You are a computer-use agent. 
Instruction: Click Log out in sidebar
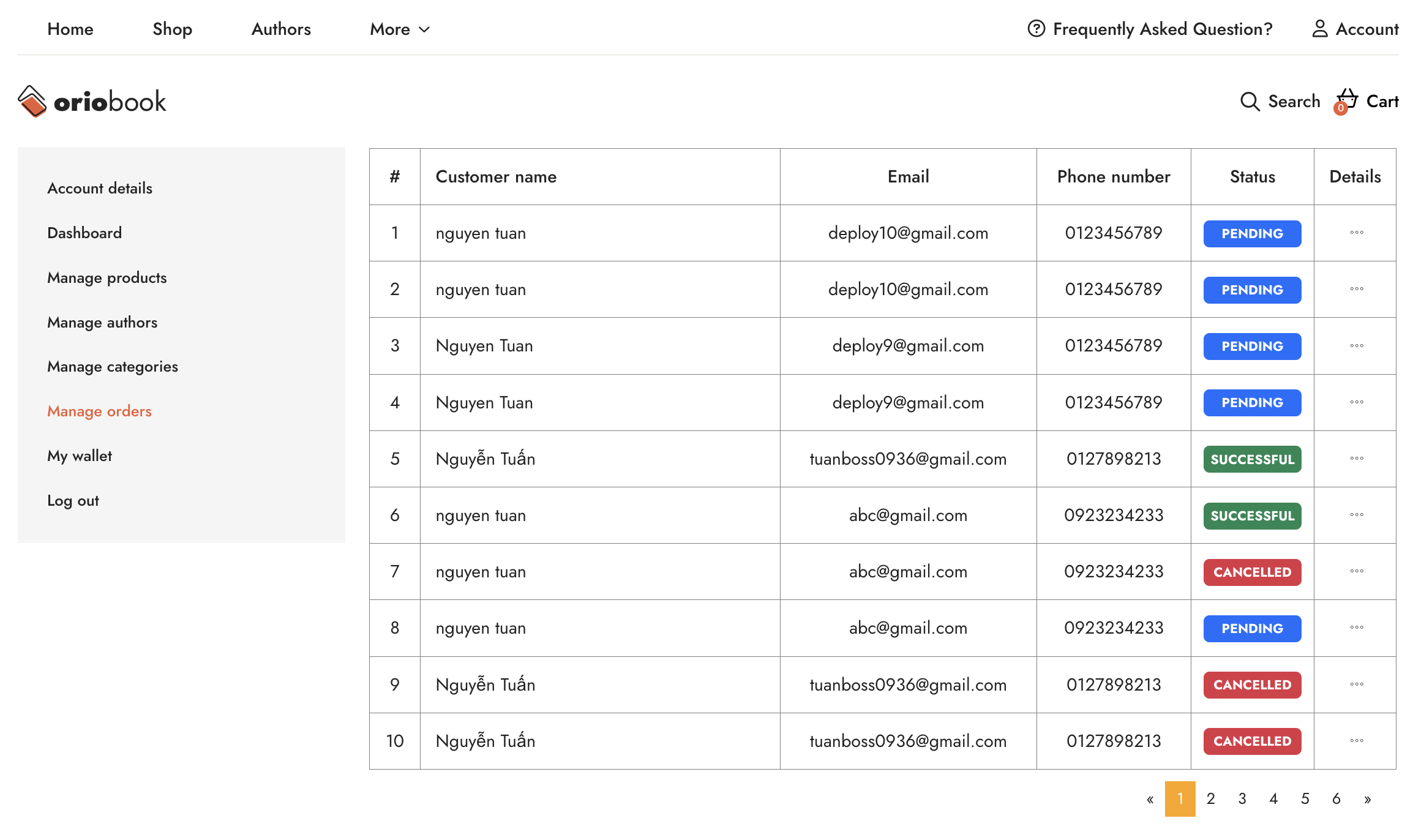(x=73, y=501)
